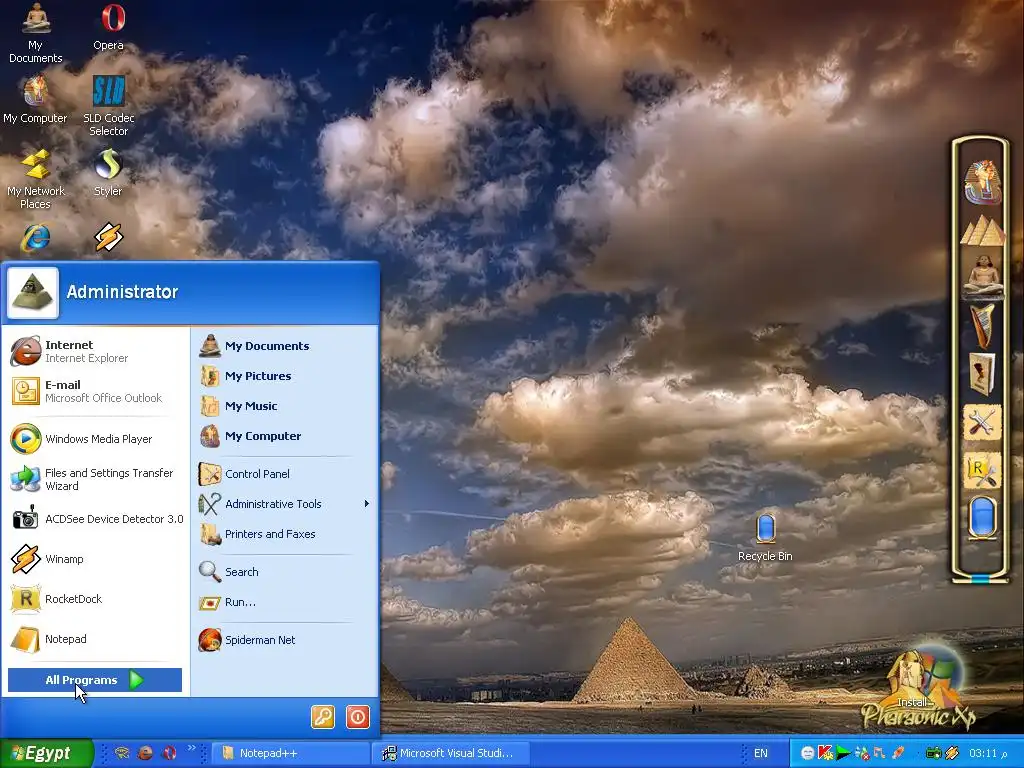Image resolution: width=1024 pixels, height=768 pixels.
Task: Click the seated scribe statue dock icon
Action: [x=982, y=276]
